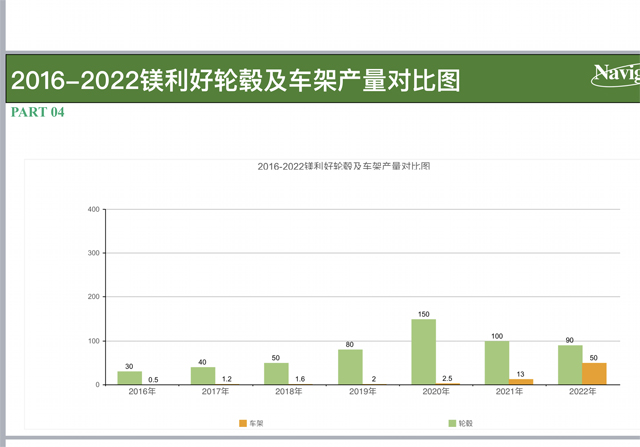Image resolution: width=640 pixels, height=447 pixels.
Task: Click the green 2018年 bar labeled 50
Action: 276,373
